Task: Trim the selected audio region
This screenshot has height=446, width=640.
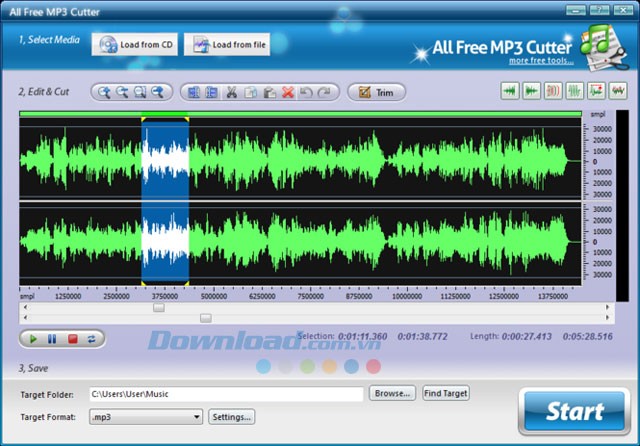Action: [376, 93]
